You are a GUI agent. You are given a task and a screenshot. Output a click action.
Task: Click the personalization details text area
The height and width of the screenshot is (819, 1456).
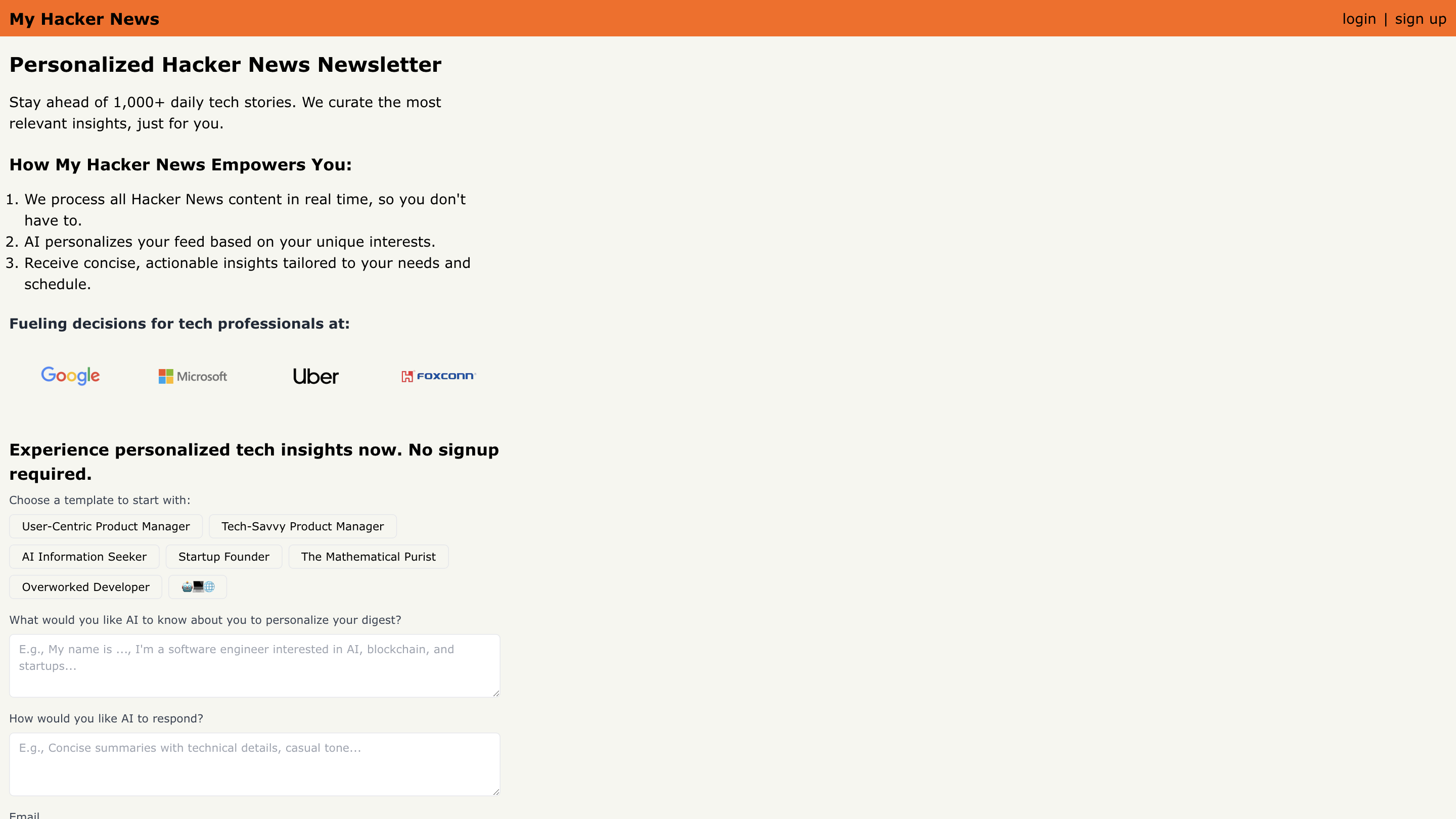(254, 665)
